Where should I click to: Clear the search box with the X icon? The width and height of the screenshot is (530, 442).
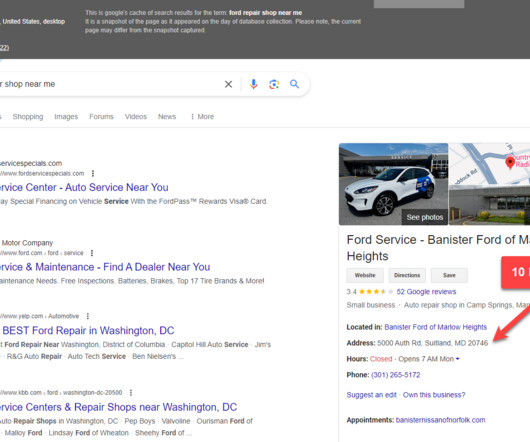click(228, 84)
